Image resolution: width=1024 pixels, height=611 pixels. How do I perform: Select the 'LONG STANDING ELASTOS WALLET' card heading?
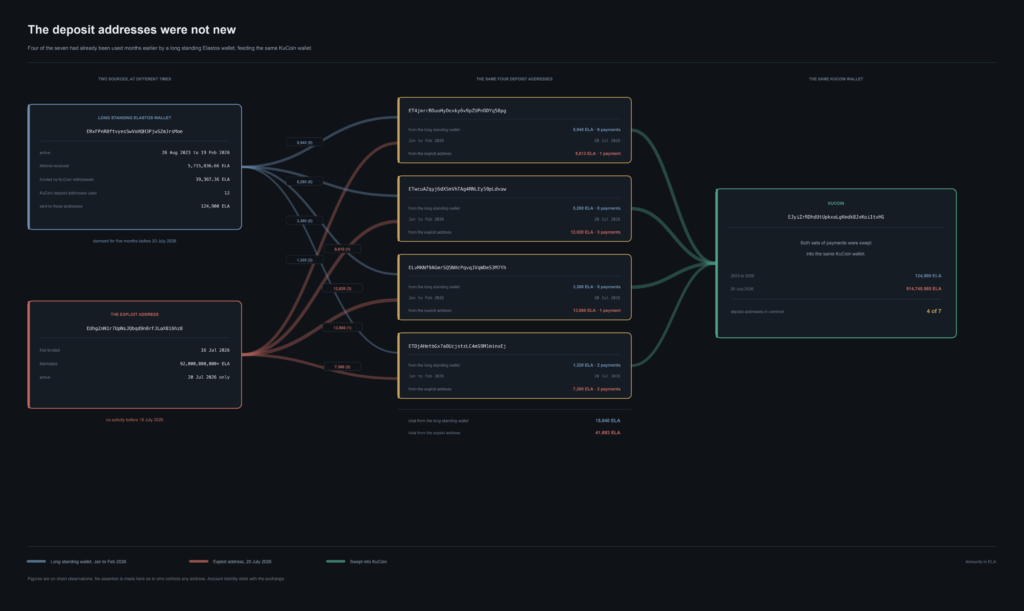(x=135, y=118)
